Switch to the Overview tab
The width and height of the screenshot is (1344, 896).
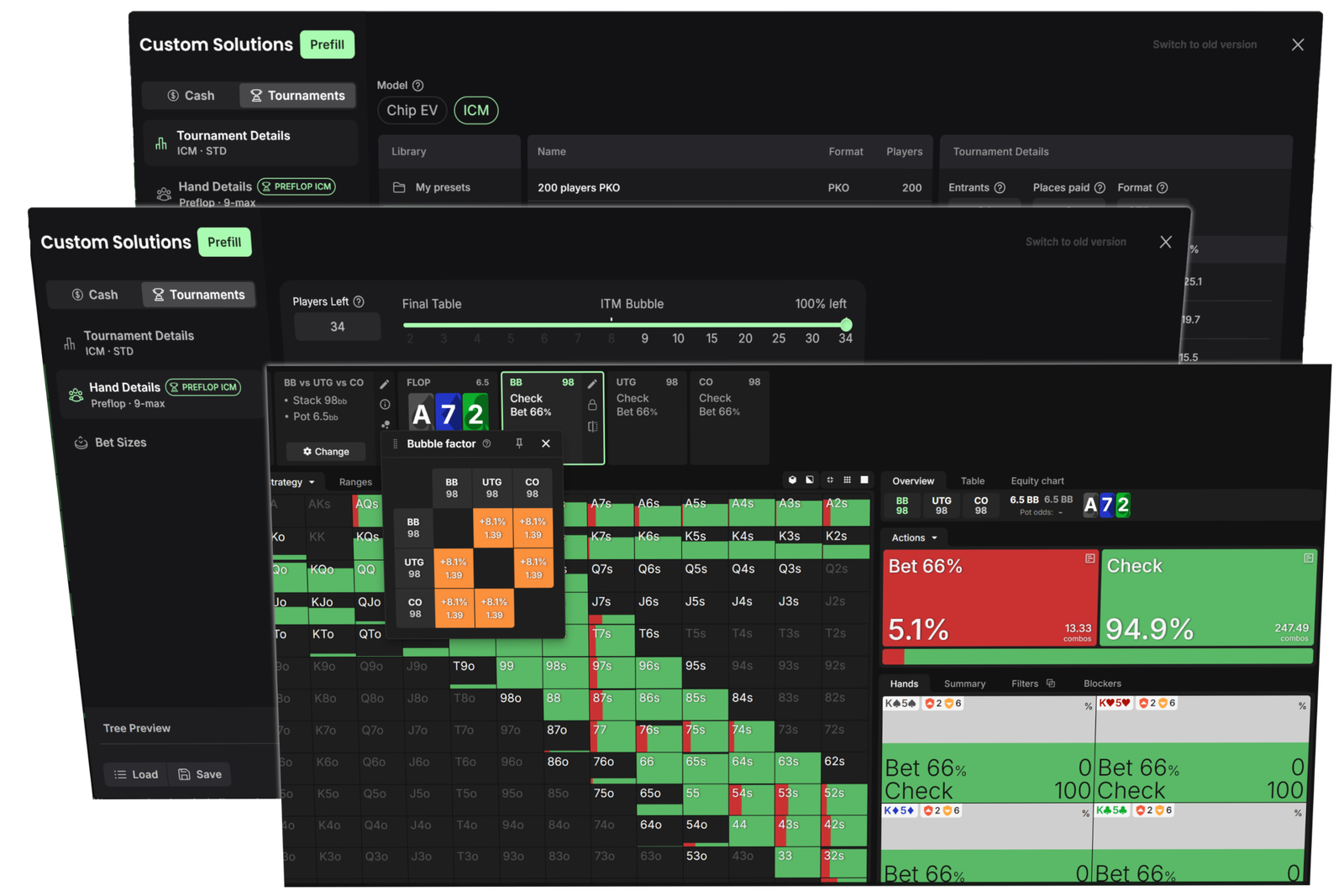913,481
